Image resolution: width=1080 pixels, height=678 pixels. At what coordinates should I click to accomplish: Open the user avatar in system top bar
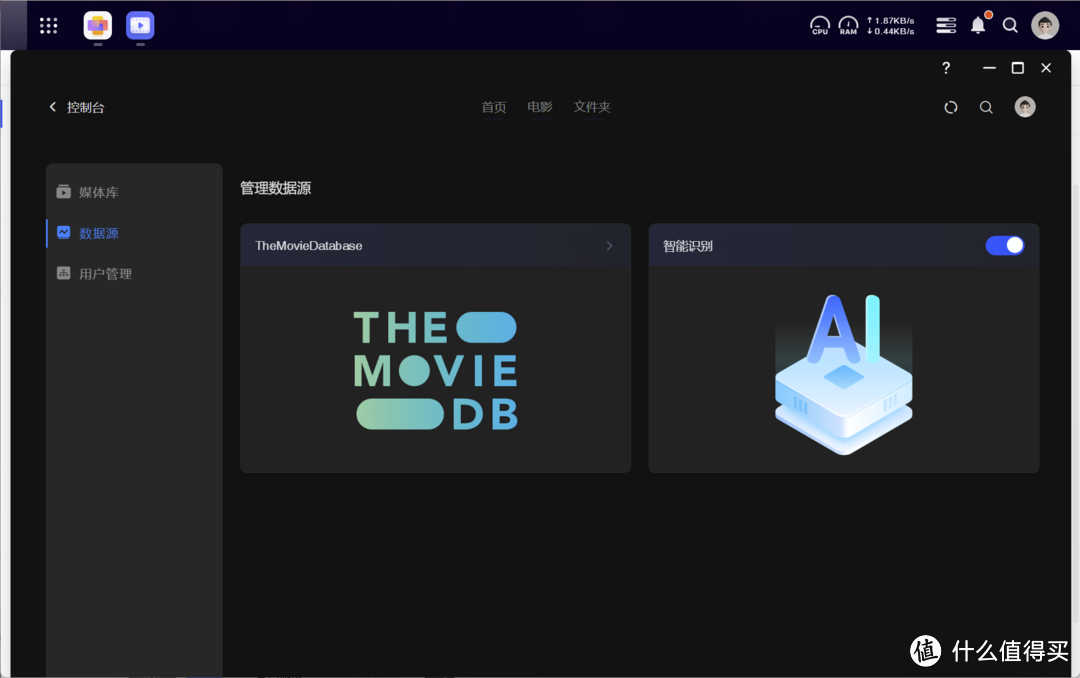(x=1045, y=25)
